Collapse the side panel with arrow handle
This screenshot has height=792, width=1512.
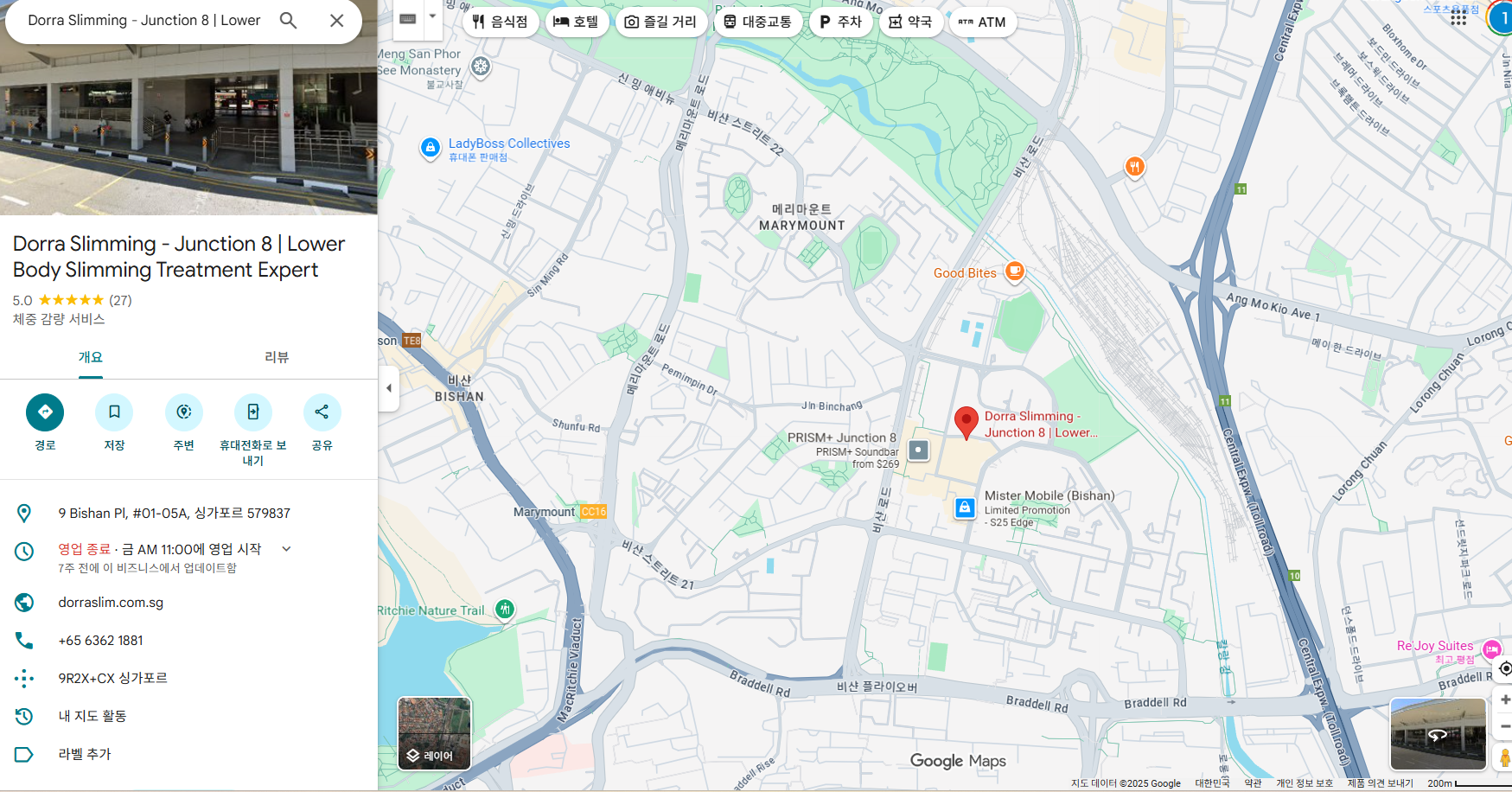point(389,388)
